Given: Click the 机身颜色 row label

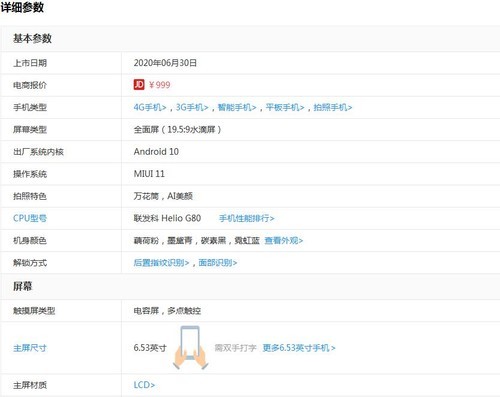Looking at the screenshot, I should (x=30, y=240).
